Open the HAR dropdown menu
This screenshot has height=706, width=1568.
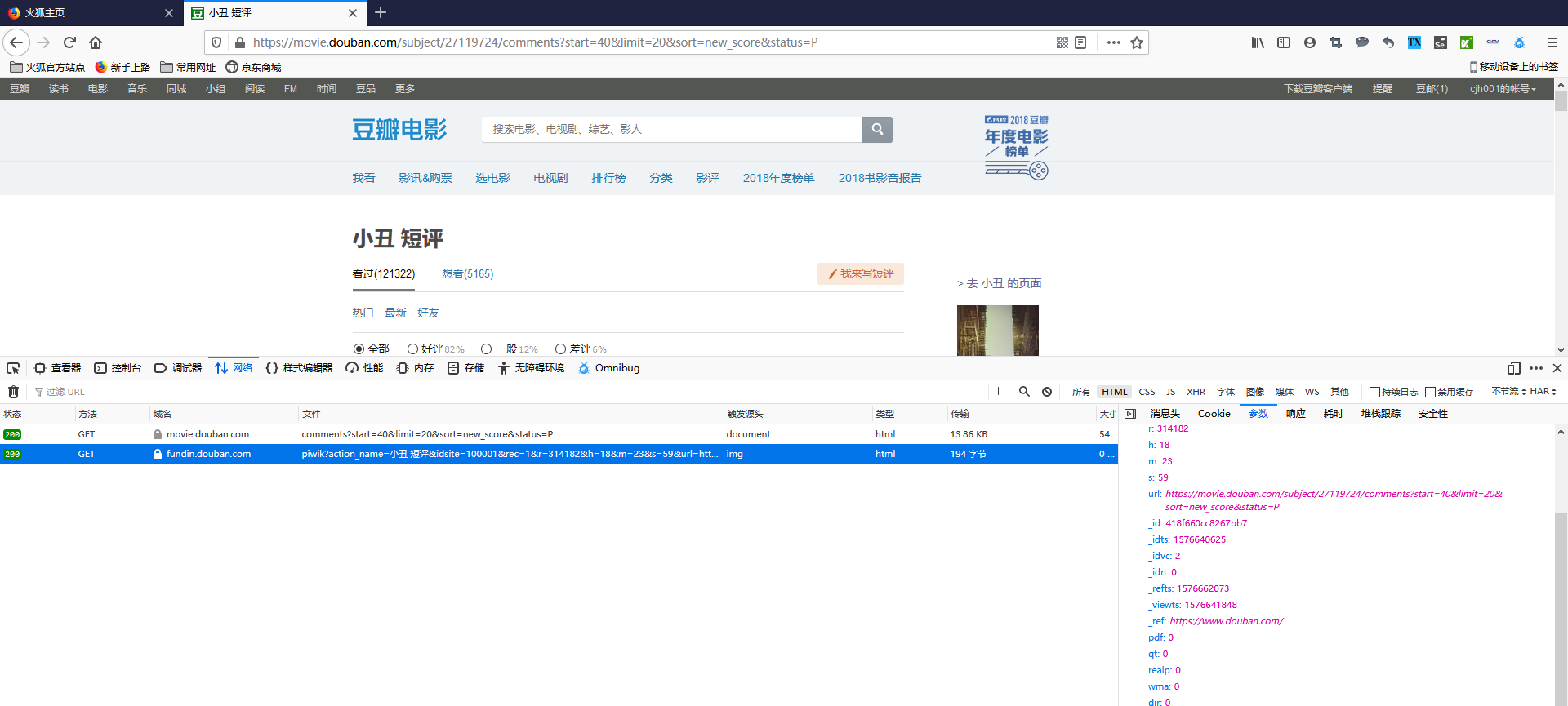pos(1543,392)
